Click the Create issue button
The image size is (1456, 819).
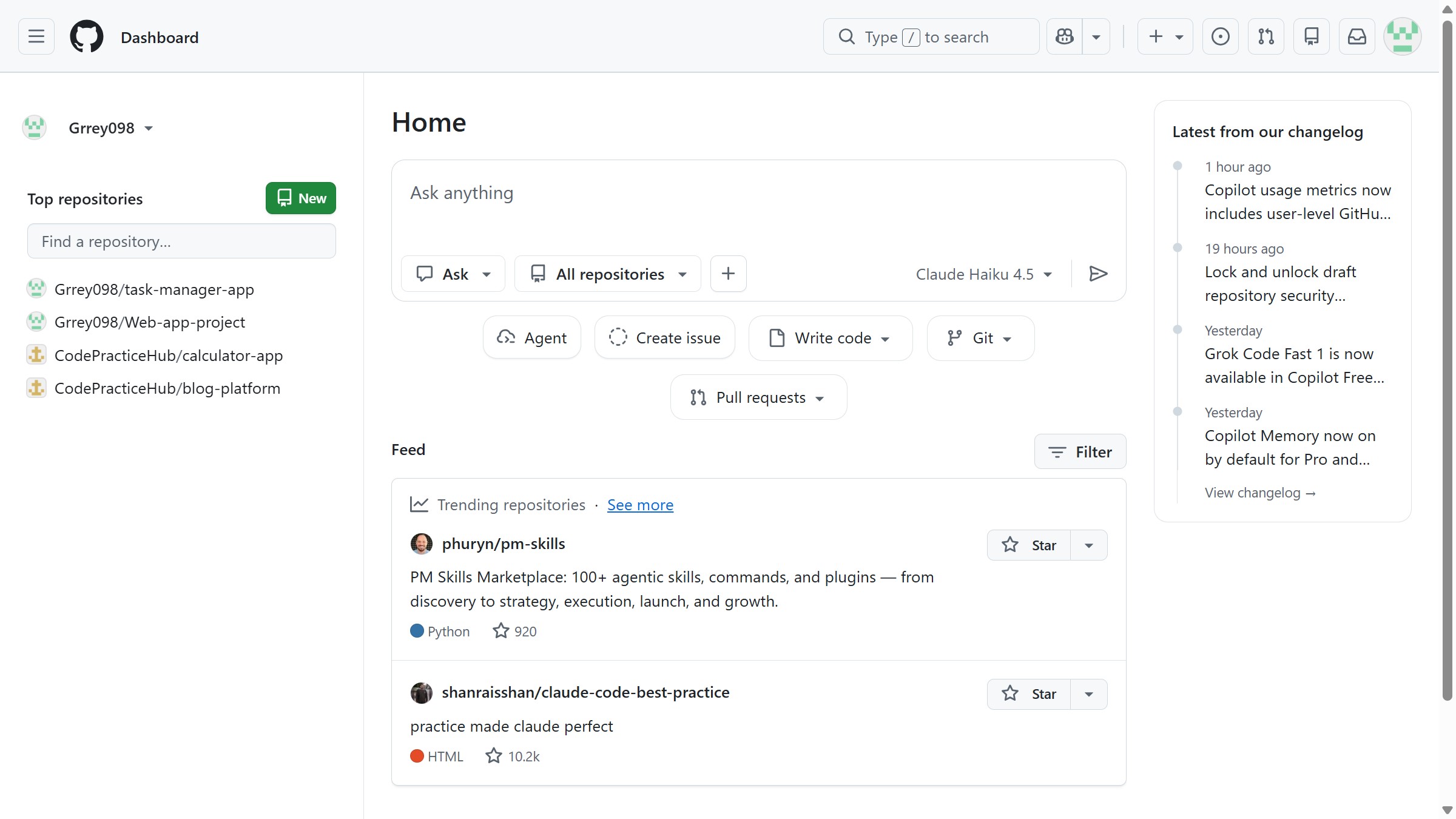coord(665,337)
